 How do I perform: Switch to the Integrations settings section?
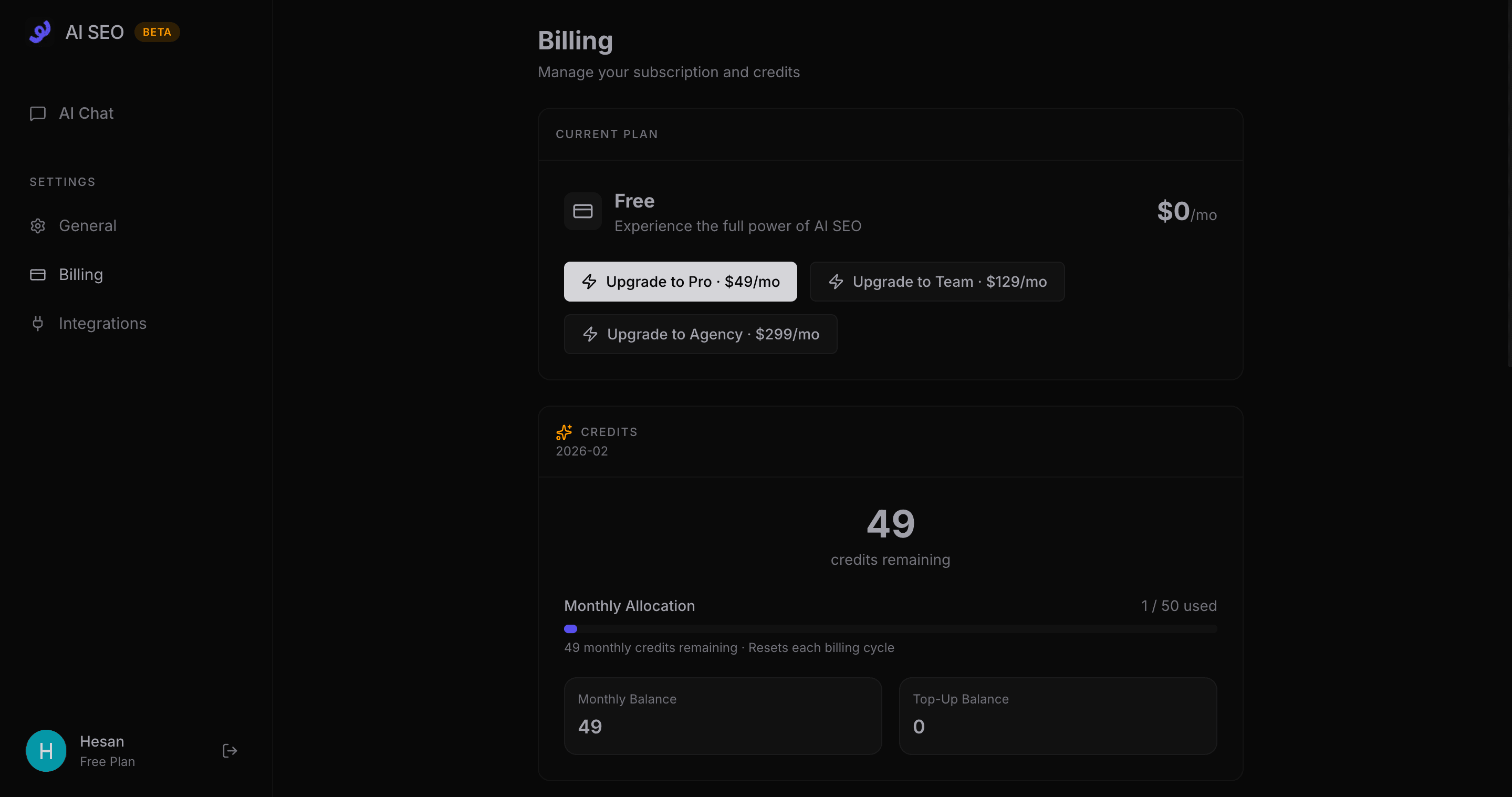(103, 324)
